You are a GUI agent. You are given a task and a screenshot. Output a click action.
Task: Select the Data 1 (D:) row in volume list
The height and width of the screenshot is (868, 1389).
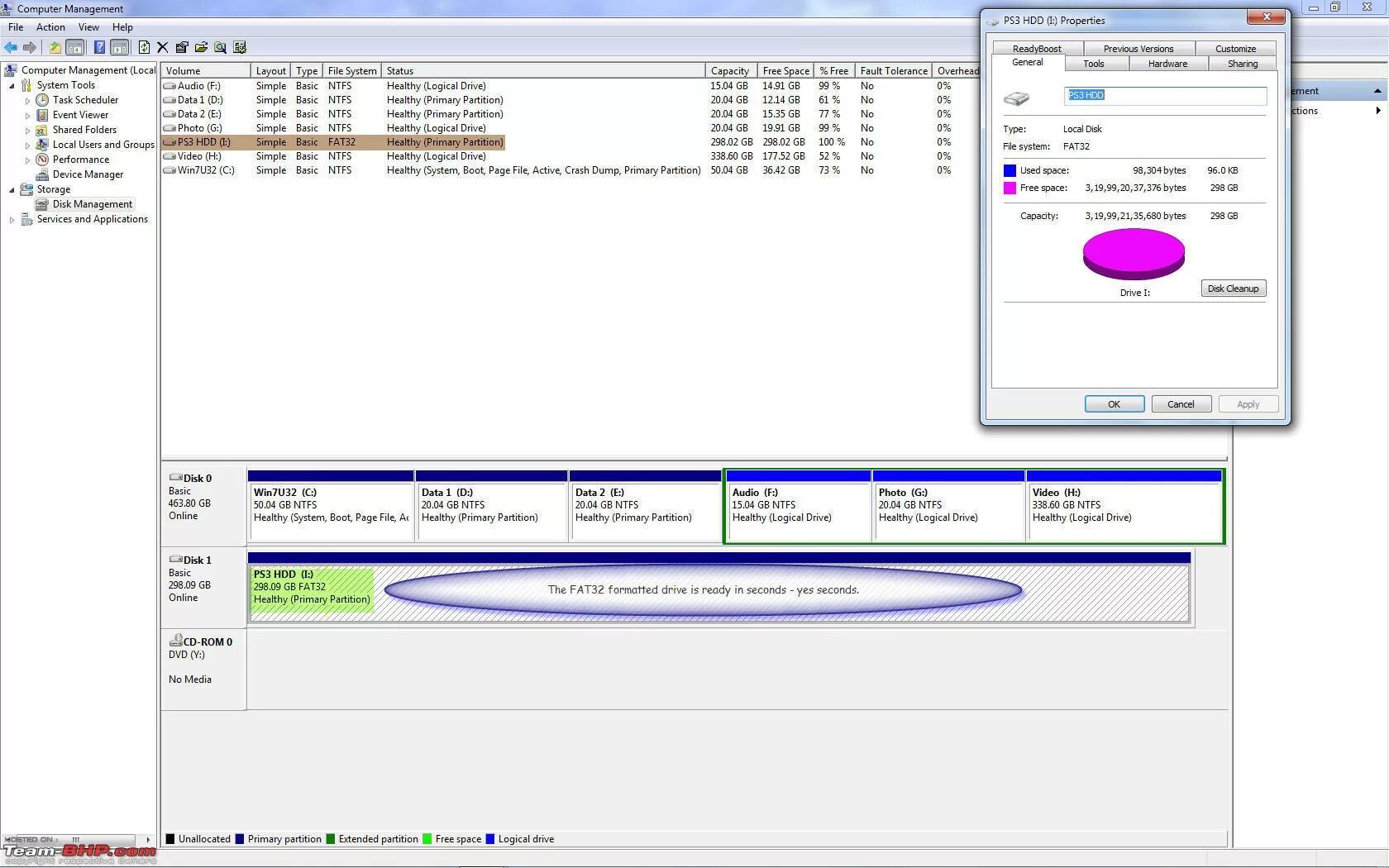tap(570, 100)
